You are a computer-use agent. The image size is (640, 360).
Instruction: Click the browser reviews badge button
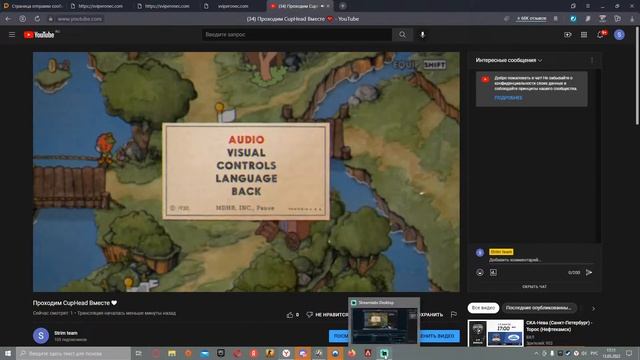click(x=531, y=19)
